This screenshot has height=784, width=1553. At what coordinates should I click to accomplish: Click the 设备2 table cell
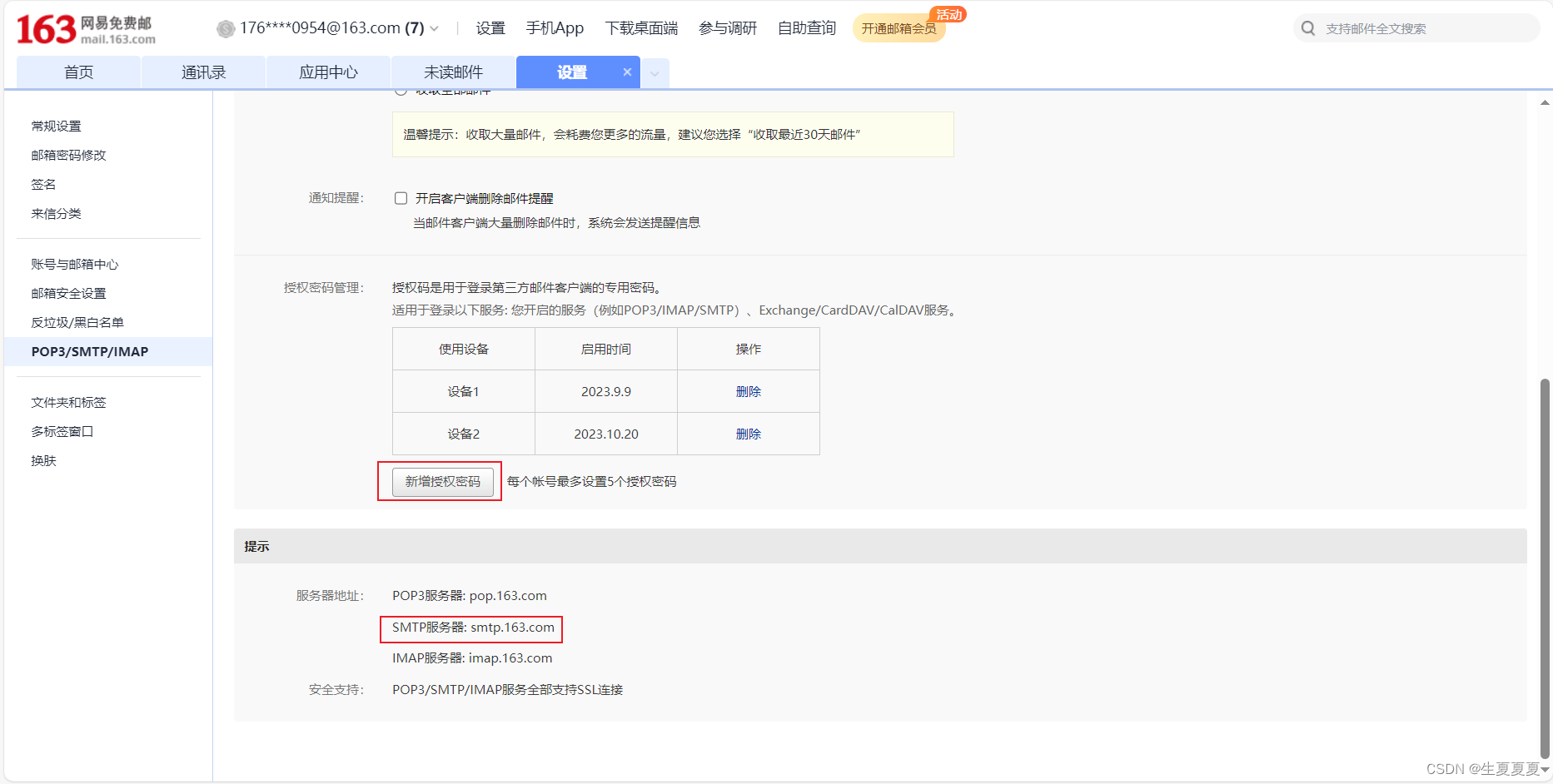point(464,434)
